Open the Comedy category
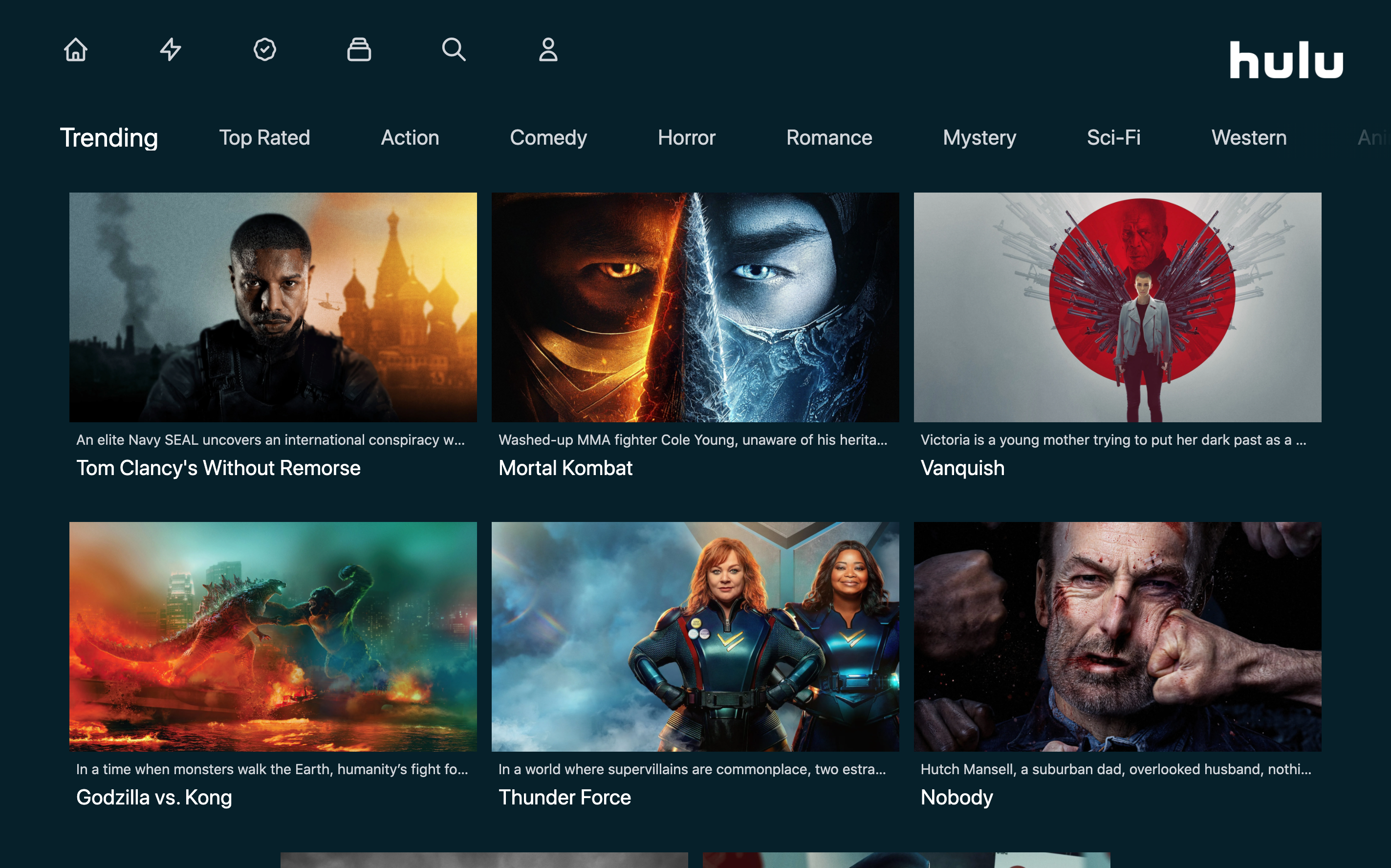The width and height of the screenshot is (1391, 868). (x=548, y=138)
